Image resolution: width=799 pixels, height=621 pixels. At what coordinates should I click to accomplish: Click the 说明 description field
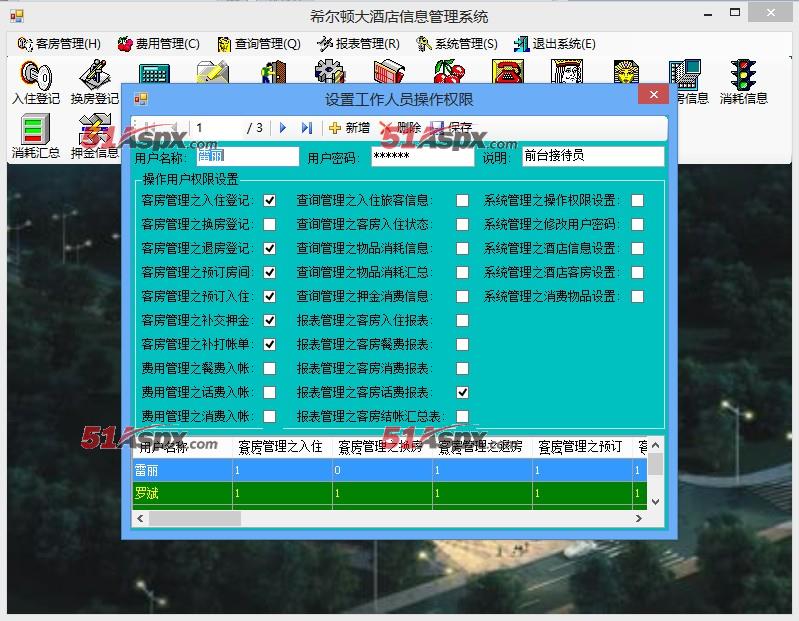click(593, 156)
